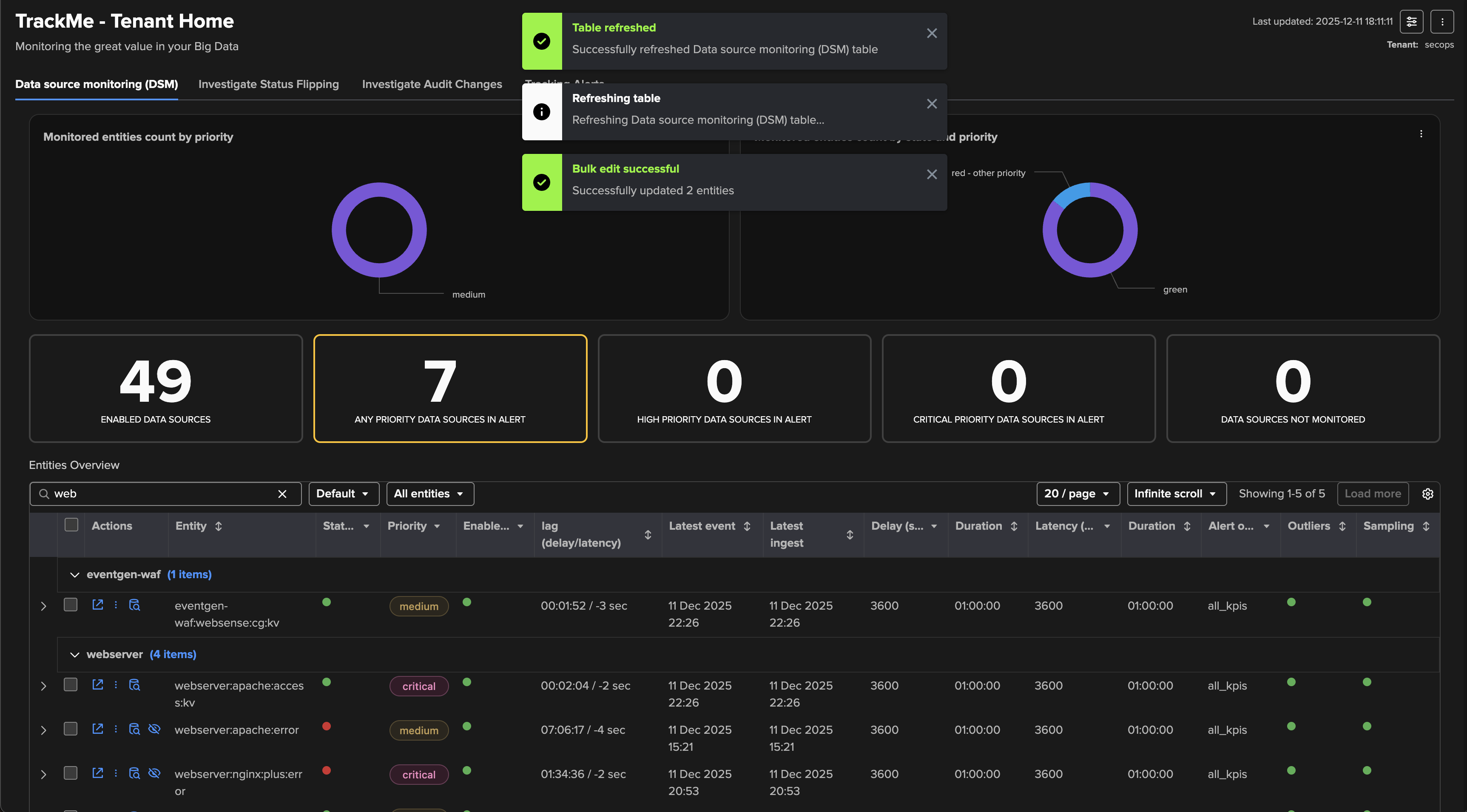Viewport: 1467px width, 812px height.
Task: Click the Load more button
Action: coord(1373,494)
